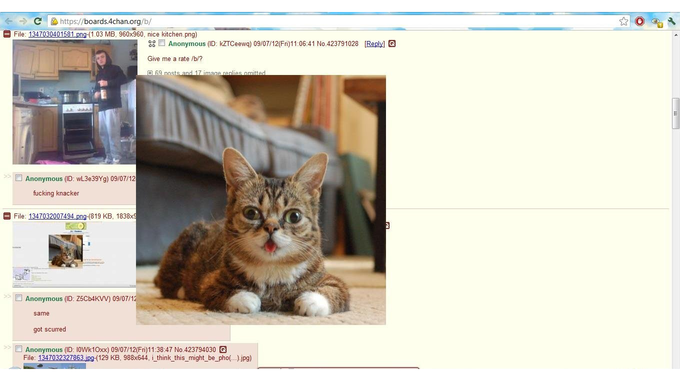Reload the page with the refresh icon
Viewport: 680px width, 384px height.
38,21
